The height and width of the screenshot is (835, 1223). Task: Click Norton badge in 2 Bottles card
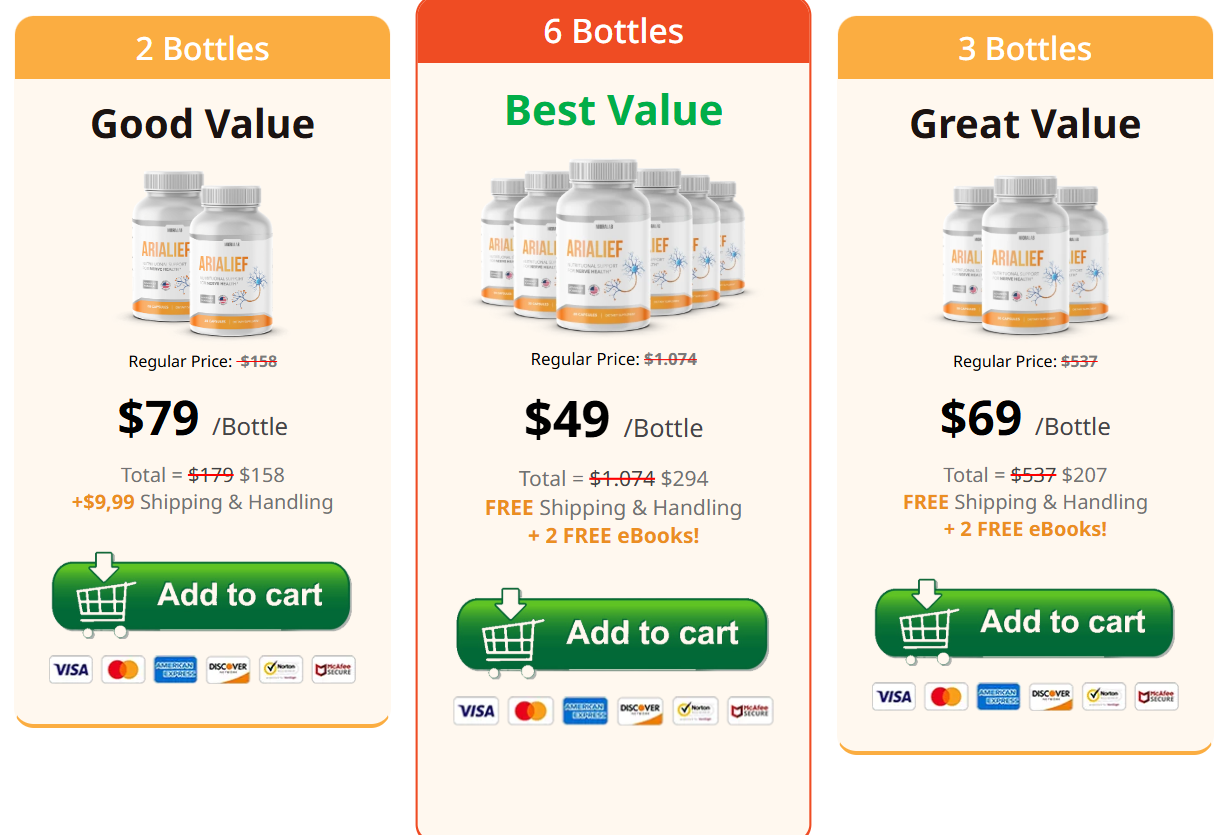281,670
